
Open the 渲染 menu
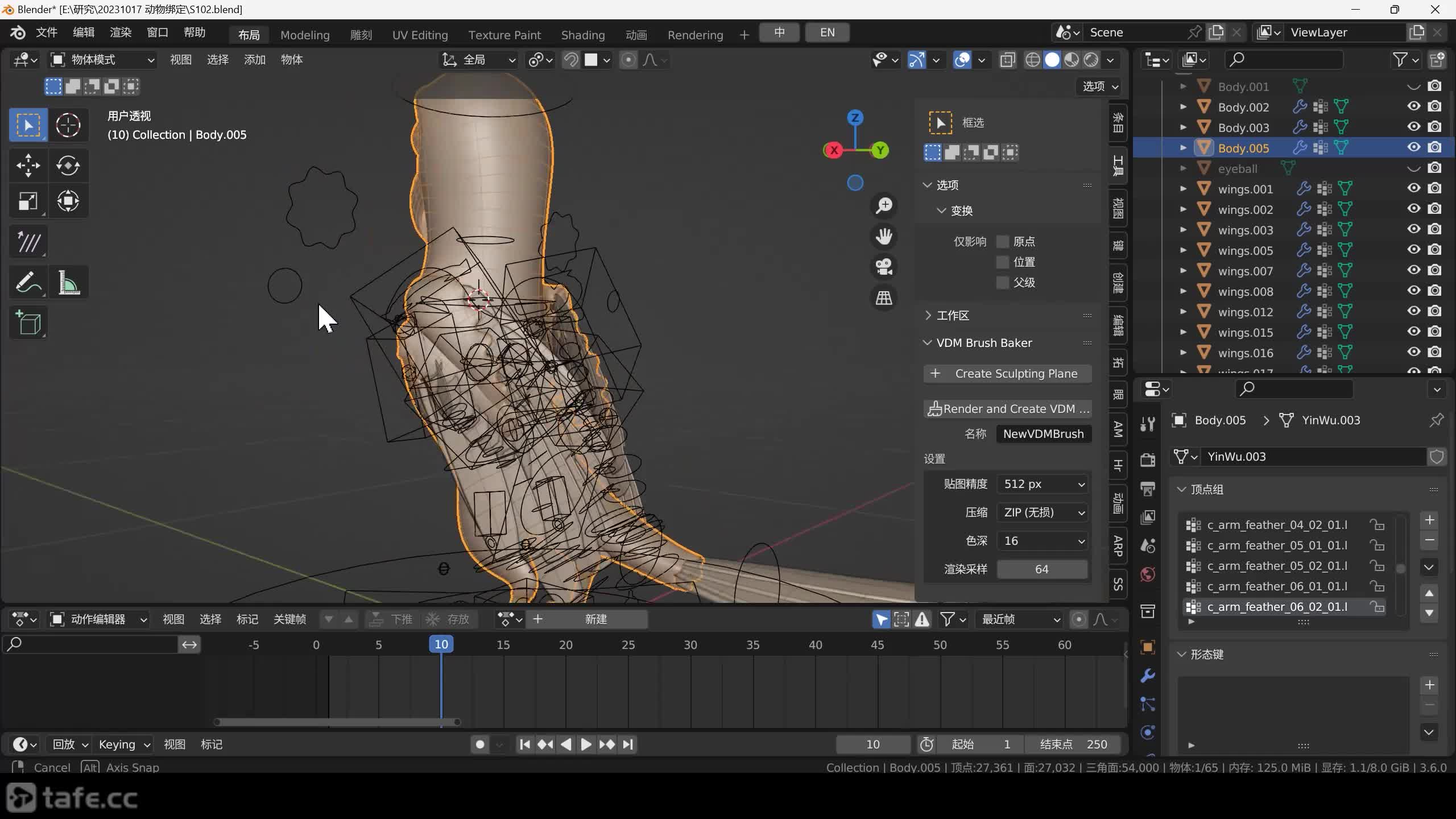tap(121, 32)
